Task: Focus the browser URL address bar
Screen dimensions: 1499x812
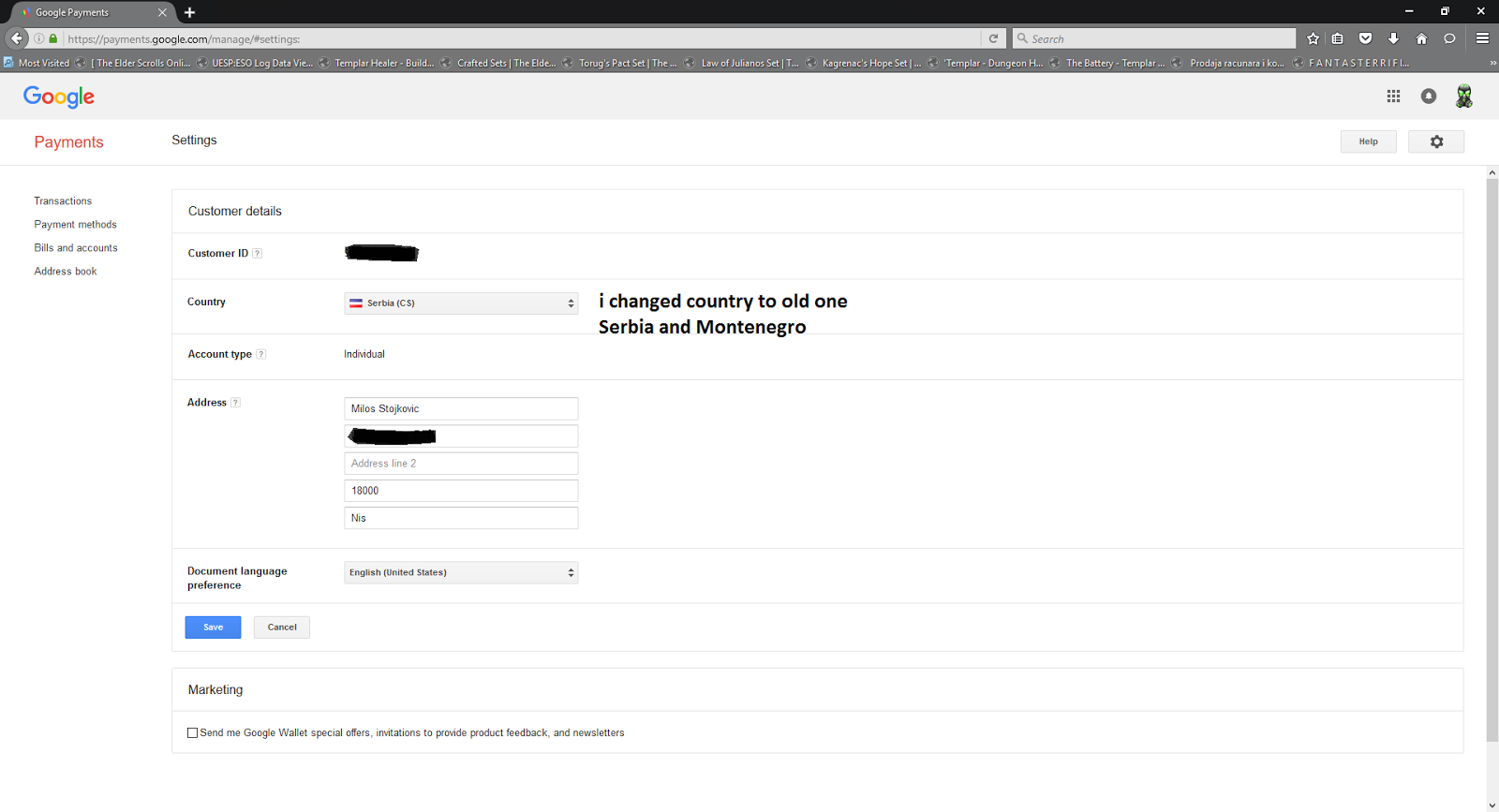Action: point(520,38)
